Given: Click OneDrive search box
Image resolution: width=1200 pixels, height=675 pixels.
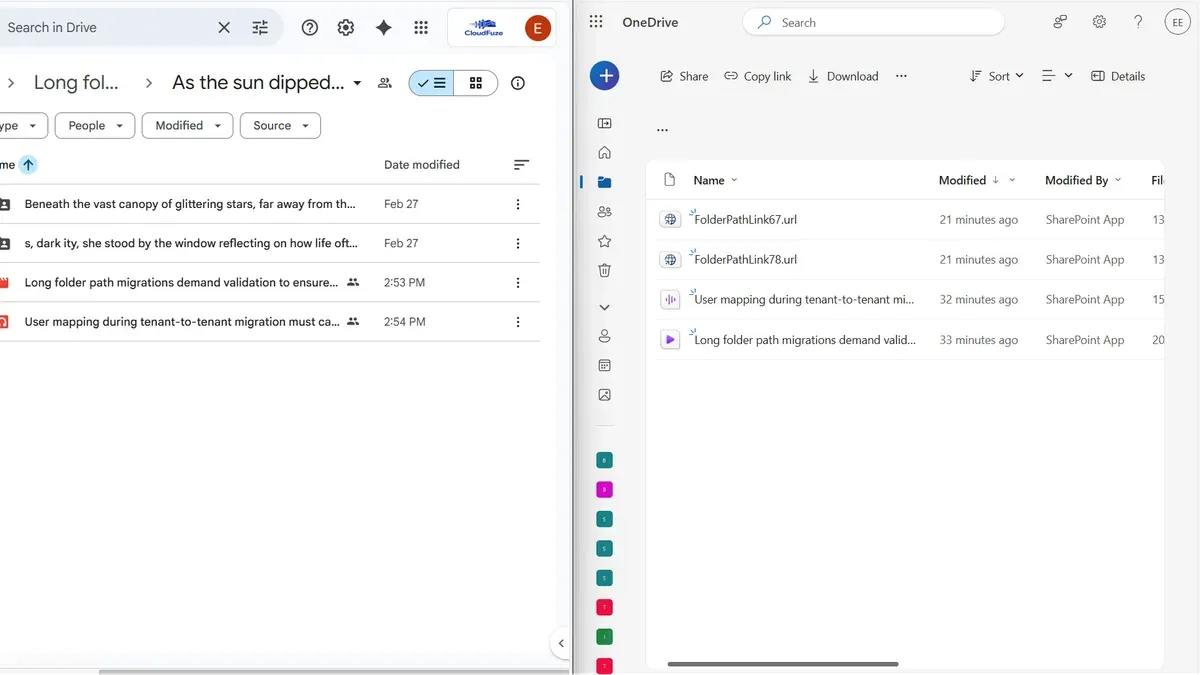Looking at the screenshot, I should click(873, 22).
